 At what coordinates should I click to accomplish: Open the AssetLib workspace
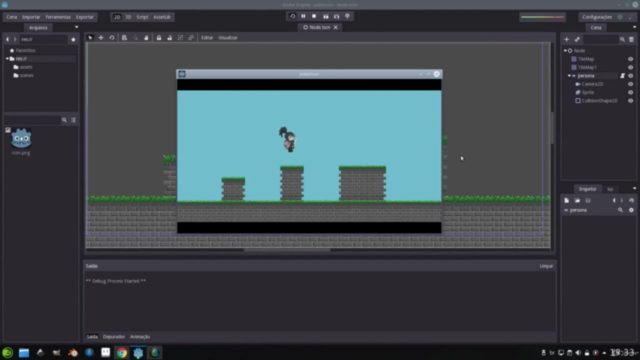(x=162, y=17)
